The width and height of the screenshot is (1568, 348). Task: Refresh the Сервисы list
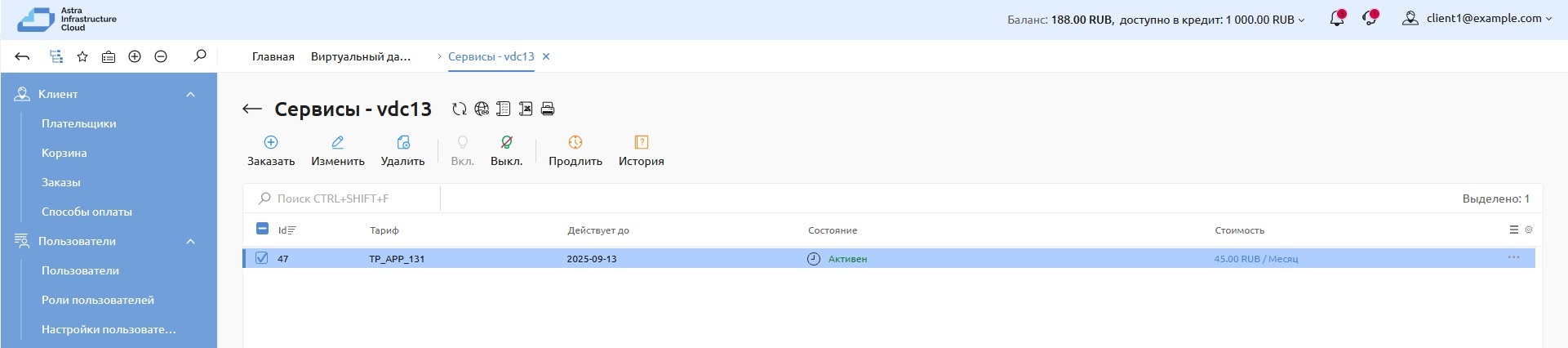[460, 109]
